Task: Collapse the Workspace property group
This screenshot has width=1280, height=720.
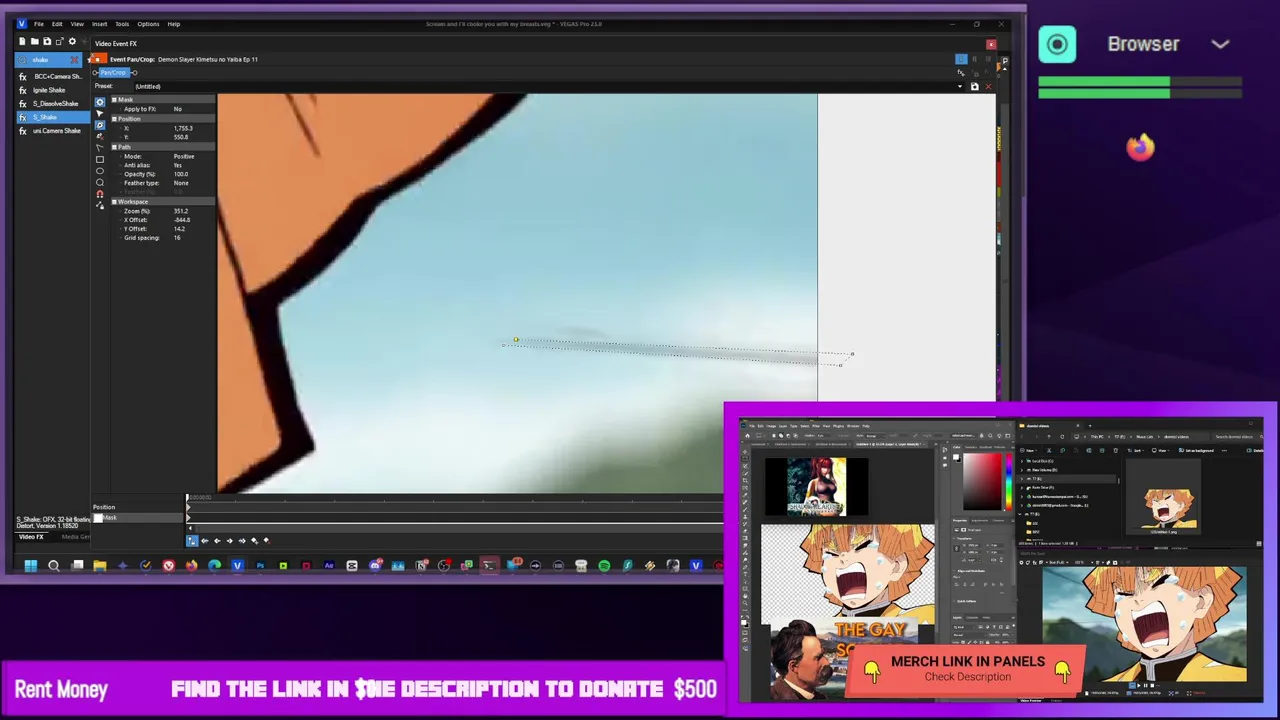Action: 114,202
